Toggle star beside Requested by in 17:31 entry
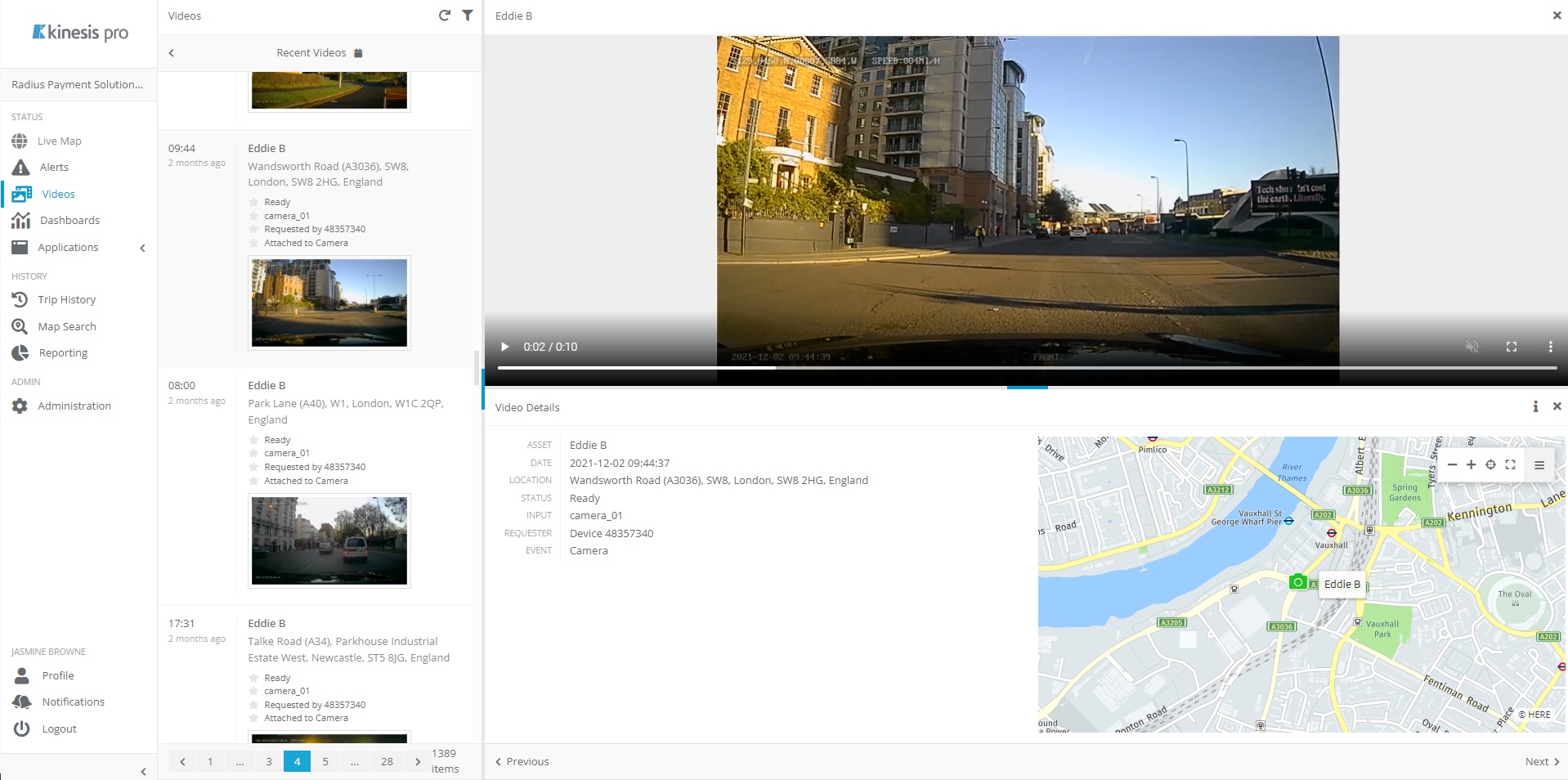The height and width of the screenshot is (780, 1568). tap(253, 705)
